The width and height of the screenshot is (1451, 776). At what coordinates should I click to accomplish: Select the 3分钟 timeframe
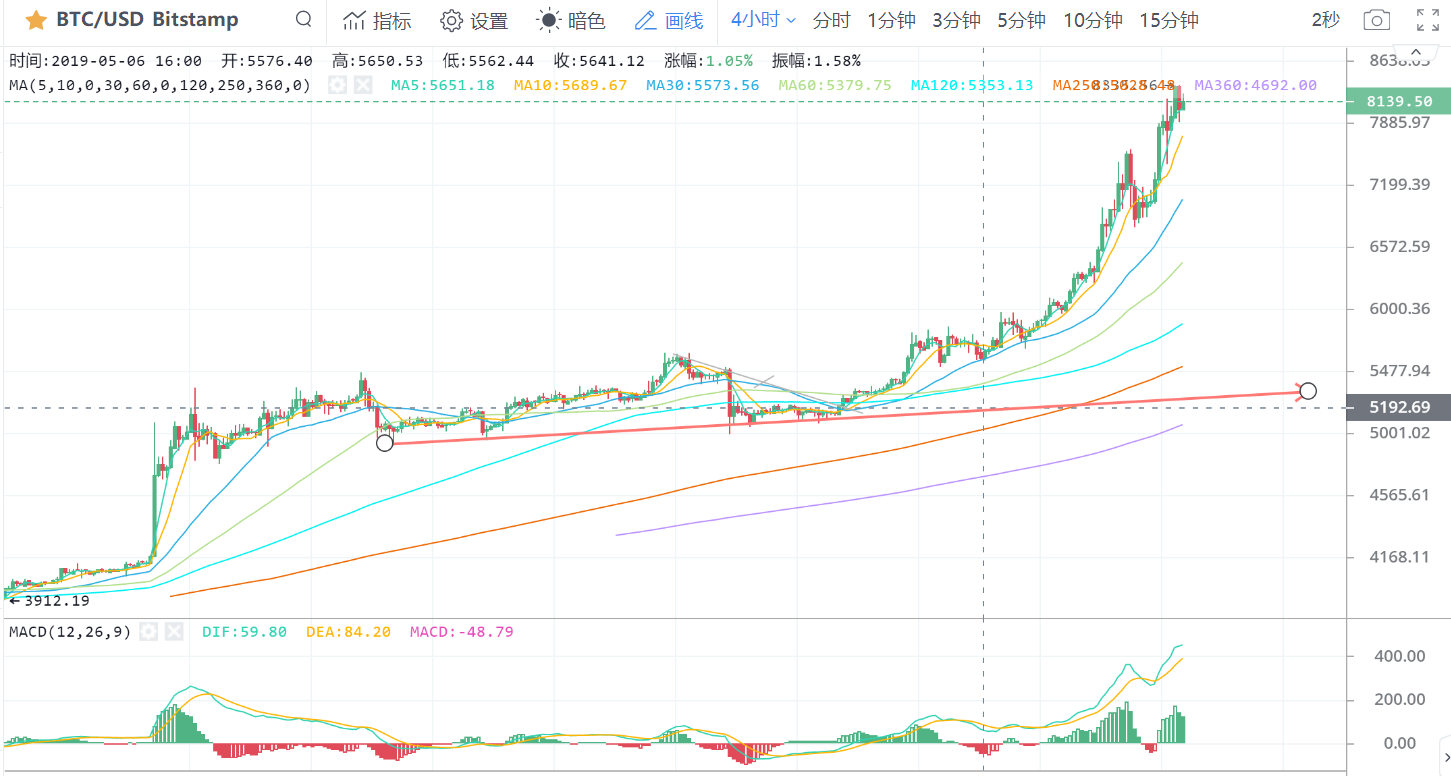coord(957,20)
